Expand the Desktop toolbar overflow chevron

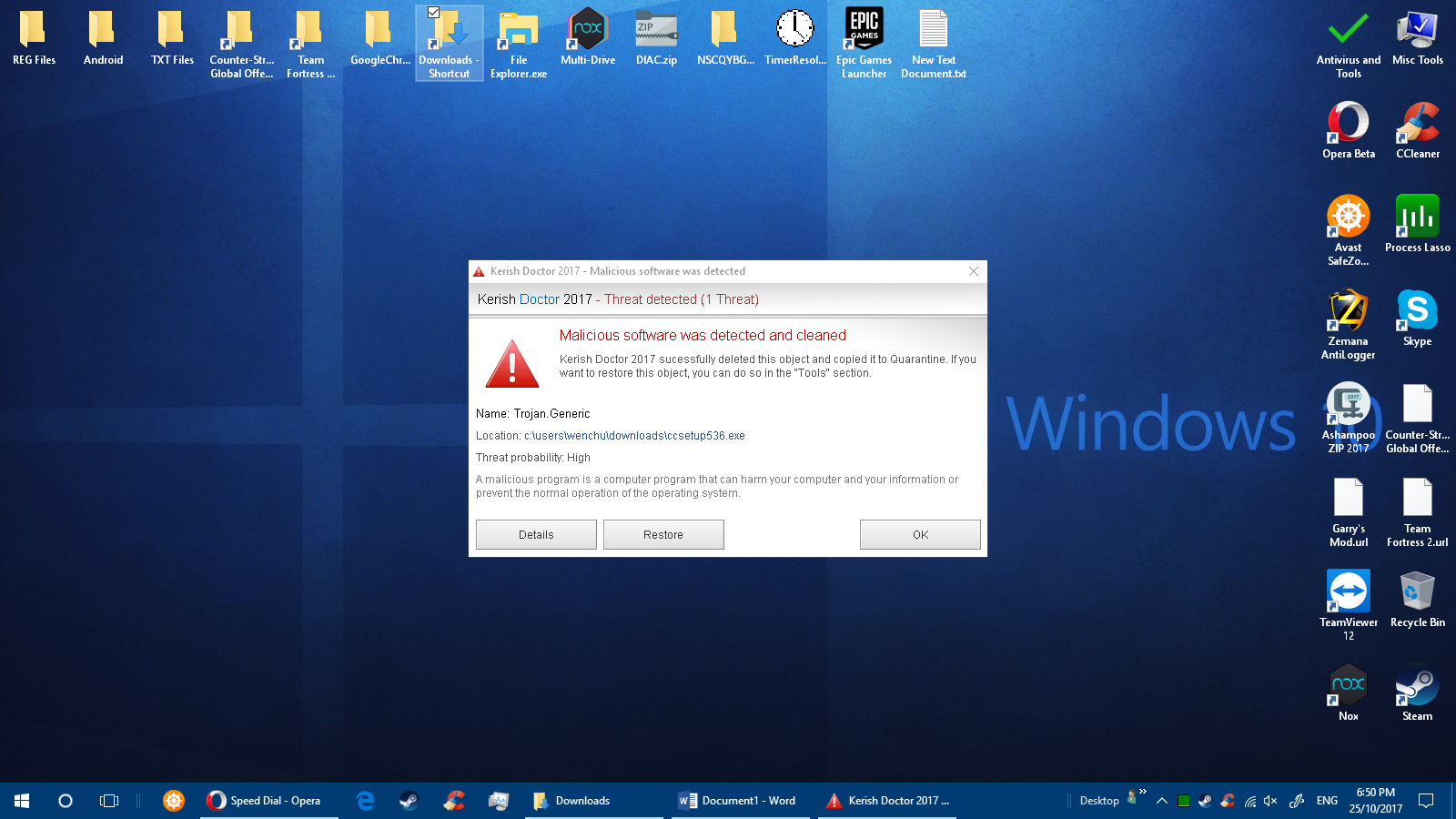[x=1143, y=792]
